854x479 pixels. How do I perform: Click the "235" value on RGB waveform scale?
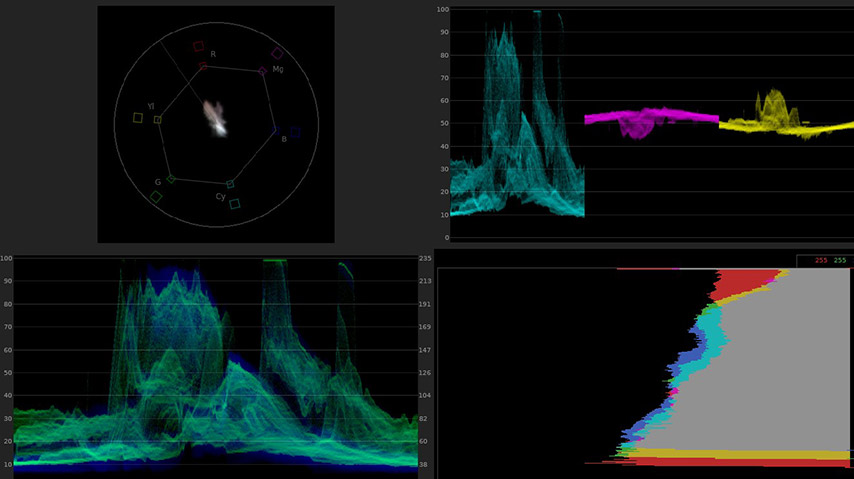425,258
